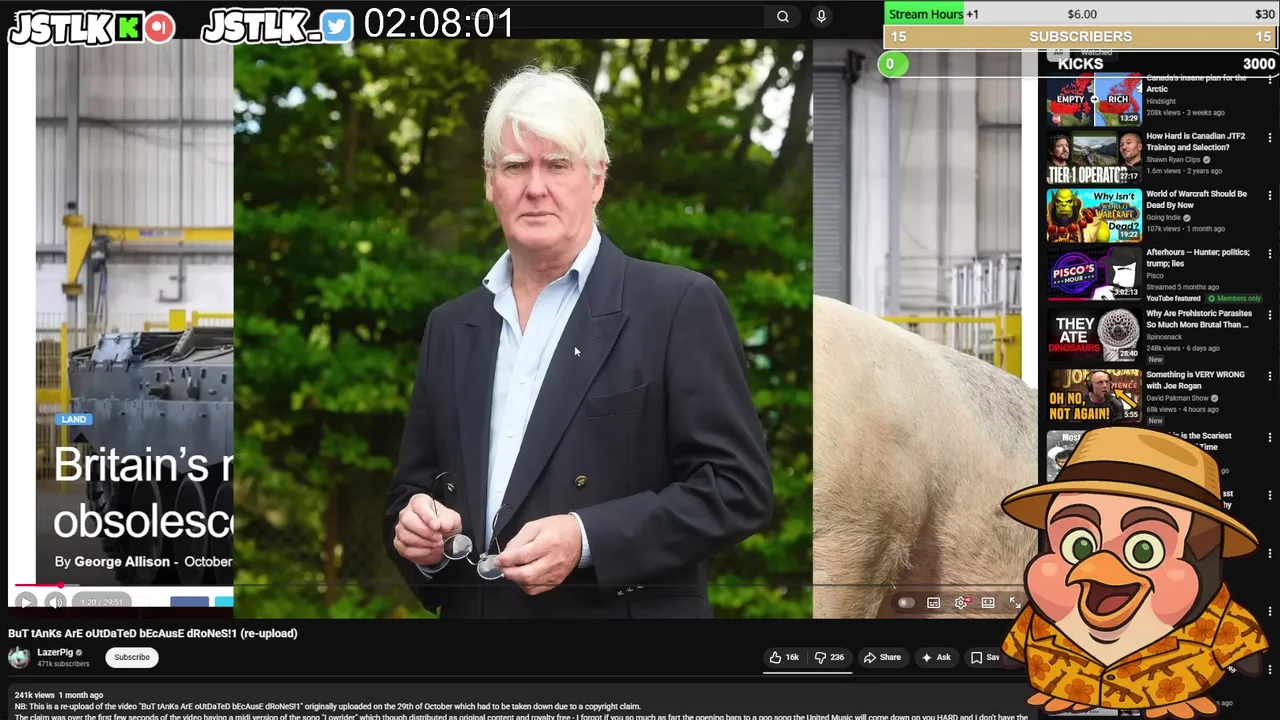Open World of Warcraft Should Be Dead video
The width and height of the screenshot is (1280, 720).
pos(1196,199)
